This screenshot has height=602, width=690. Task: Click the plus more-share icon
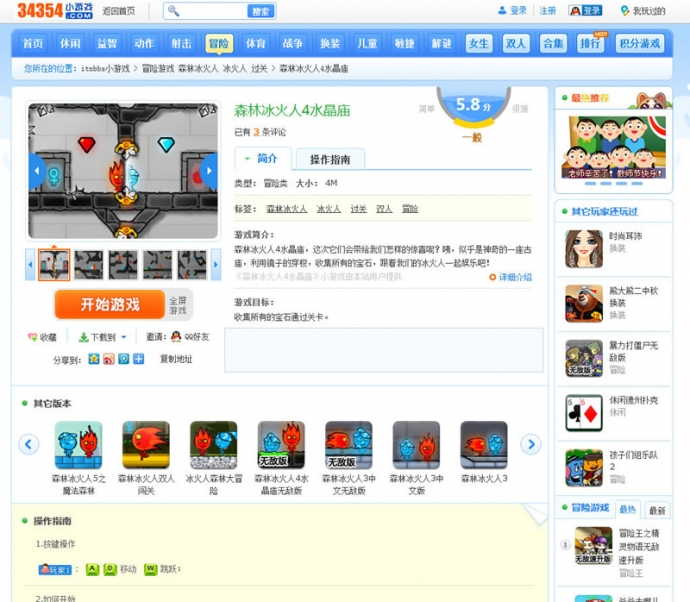pos(139,359)
